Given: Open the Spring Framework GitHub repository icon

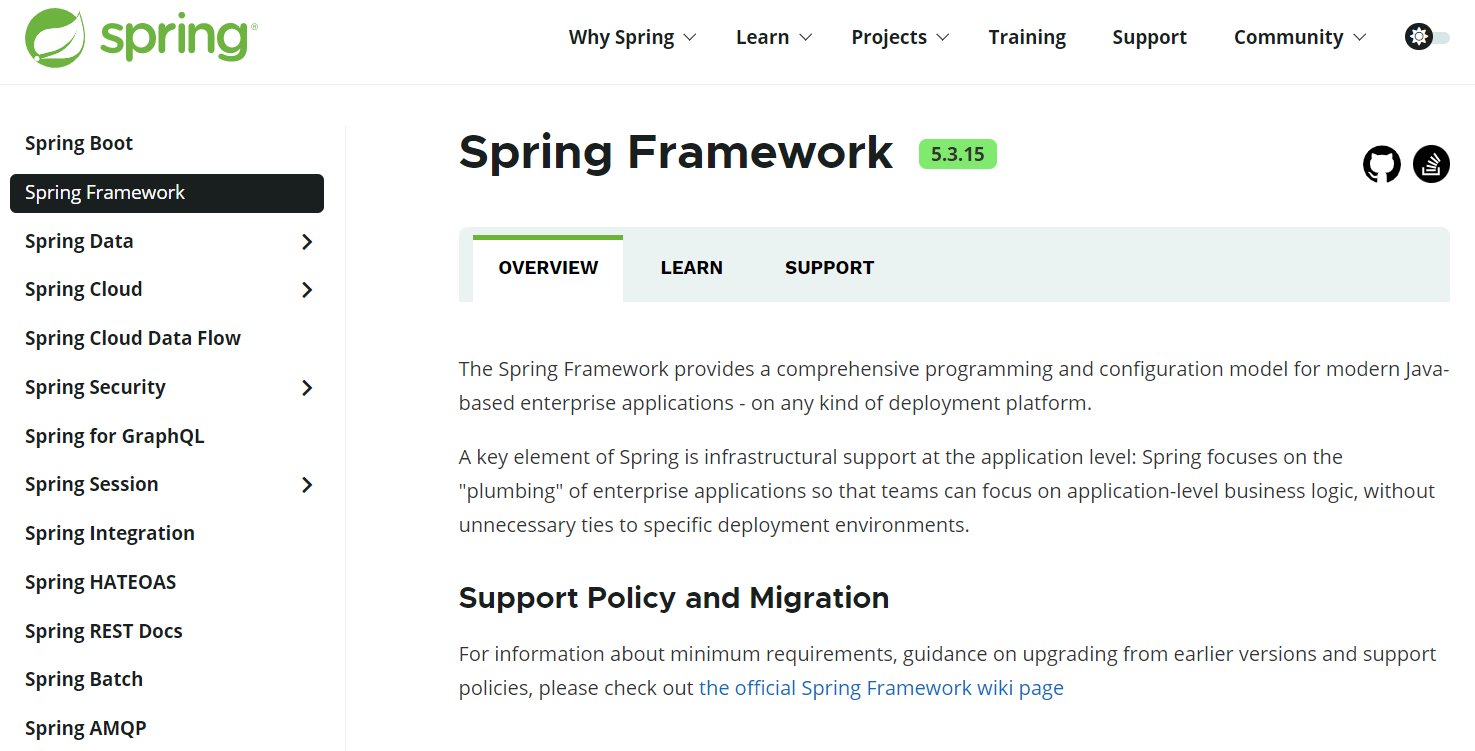Looking at the screenshot, I should tap(1381, 163).
